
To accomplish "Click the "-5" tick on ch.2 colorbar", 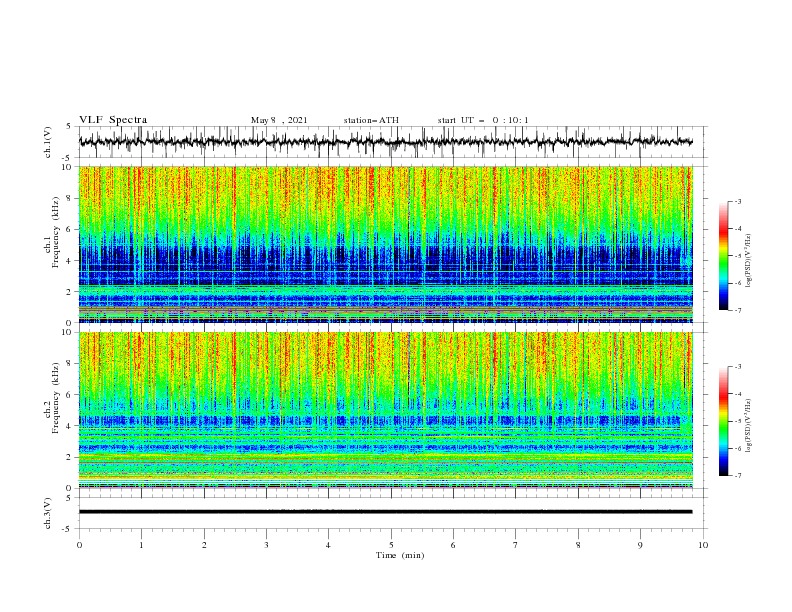I will click(x=737, y=421).
